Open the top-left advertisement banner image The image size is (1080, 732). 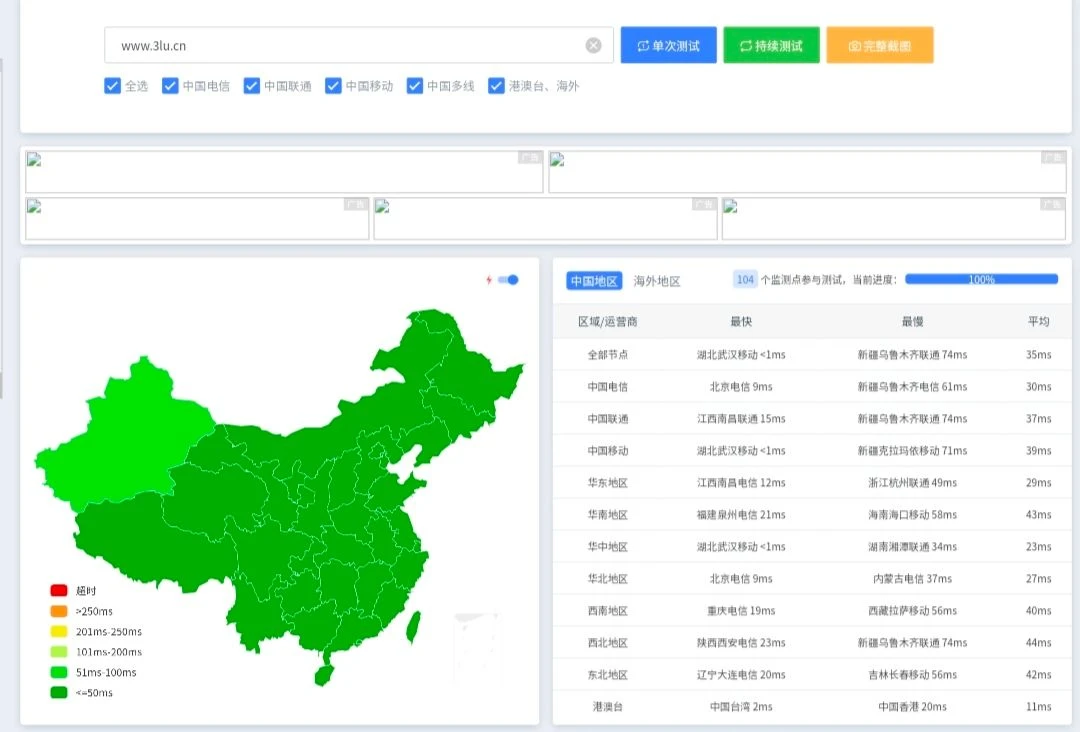coord(284,172)
